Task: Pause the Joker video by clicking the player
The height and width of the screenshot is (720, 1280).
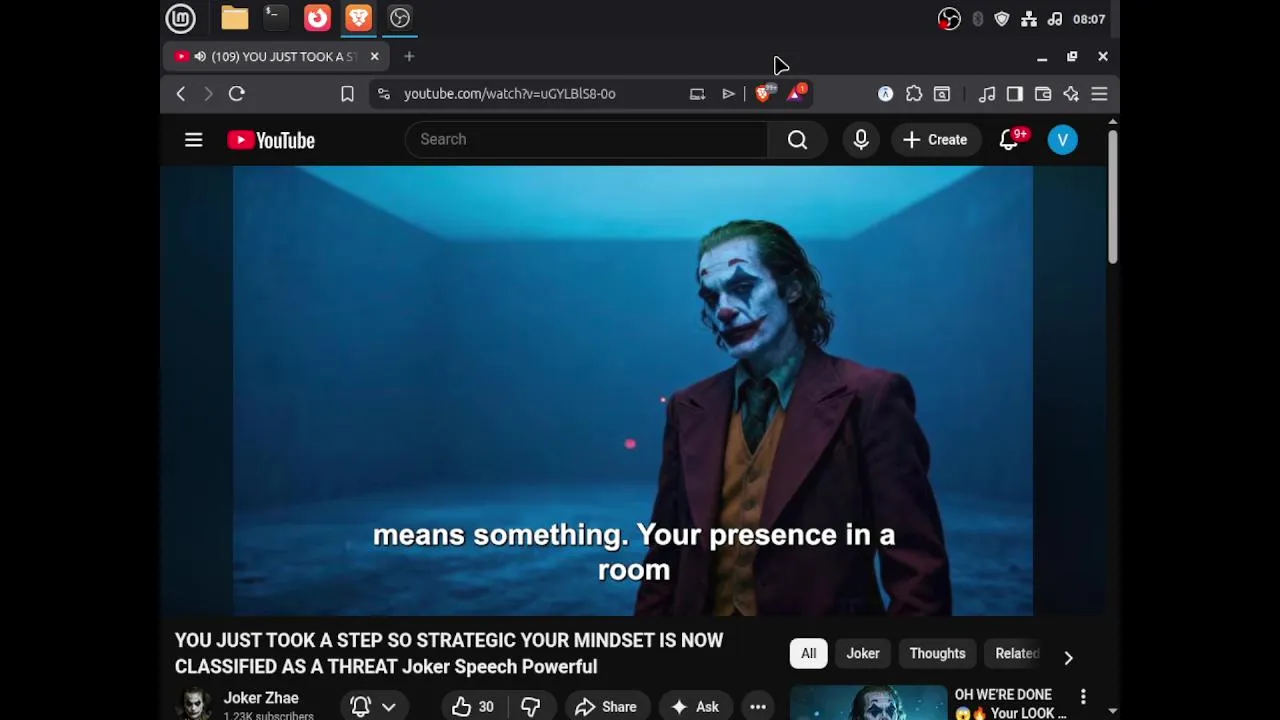Action: pos(633,390)
